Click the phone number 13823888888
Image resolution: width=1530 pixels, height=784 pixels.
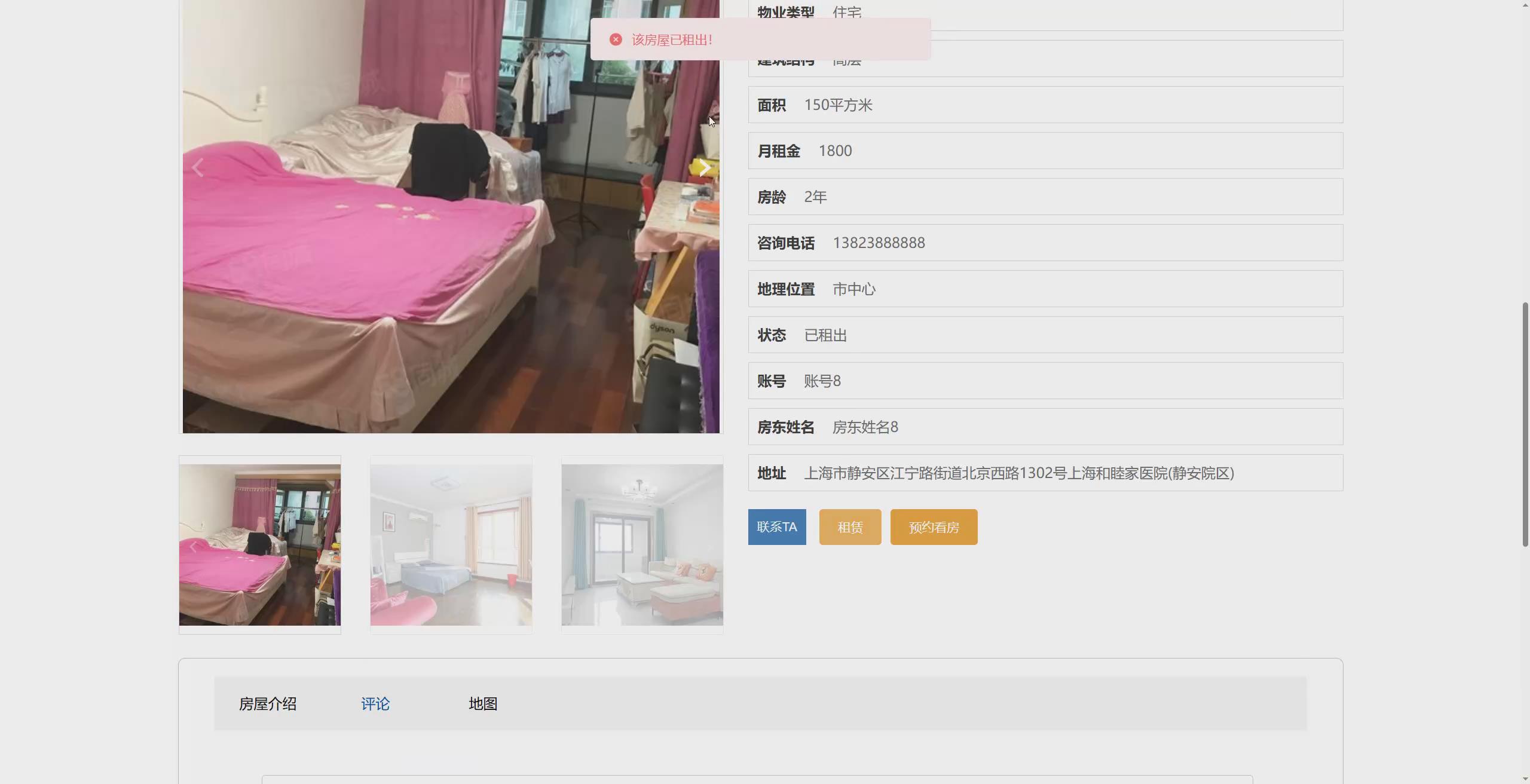(879, 243)
